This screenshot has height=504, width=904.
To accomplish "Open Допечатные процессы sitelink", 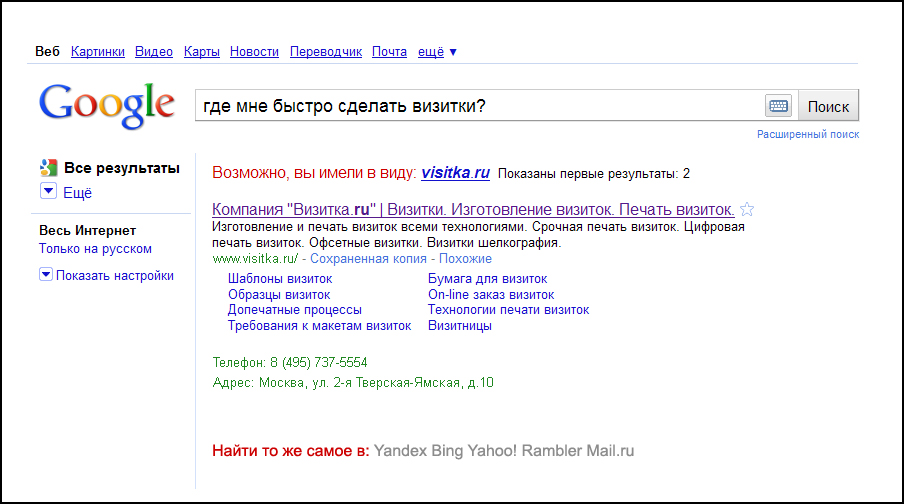I will click(295, 310).
